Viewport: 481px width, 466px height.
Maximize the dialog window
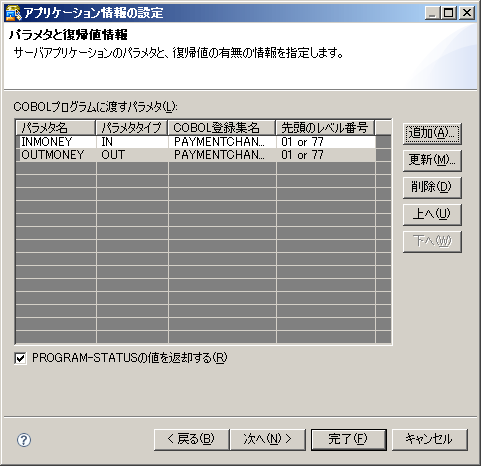[449, 13]
